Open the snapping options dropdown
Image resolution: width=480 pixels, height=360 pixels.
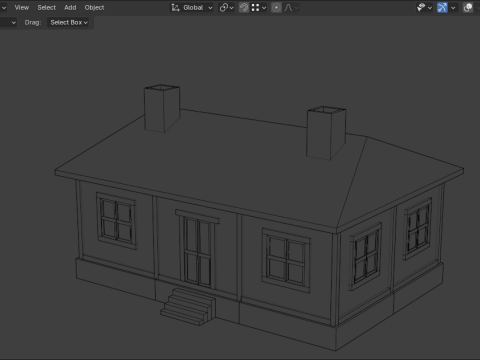[x=259, y=7]
